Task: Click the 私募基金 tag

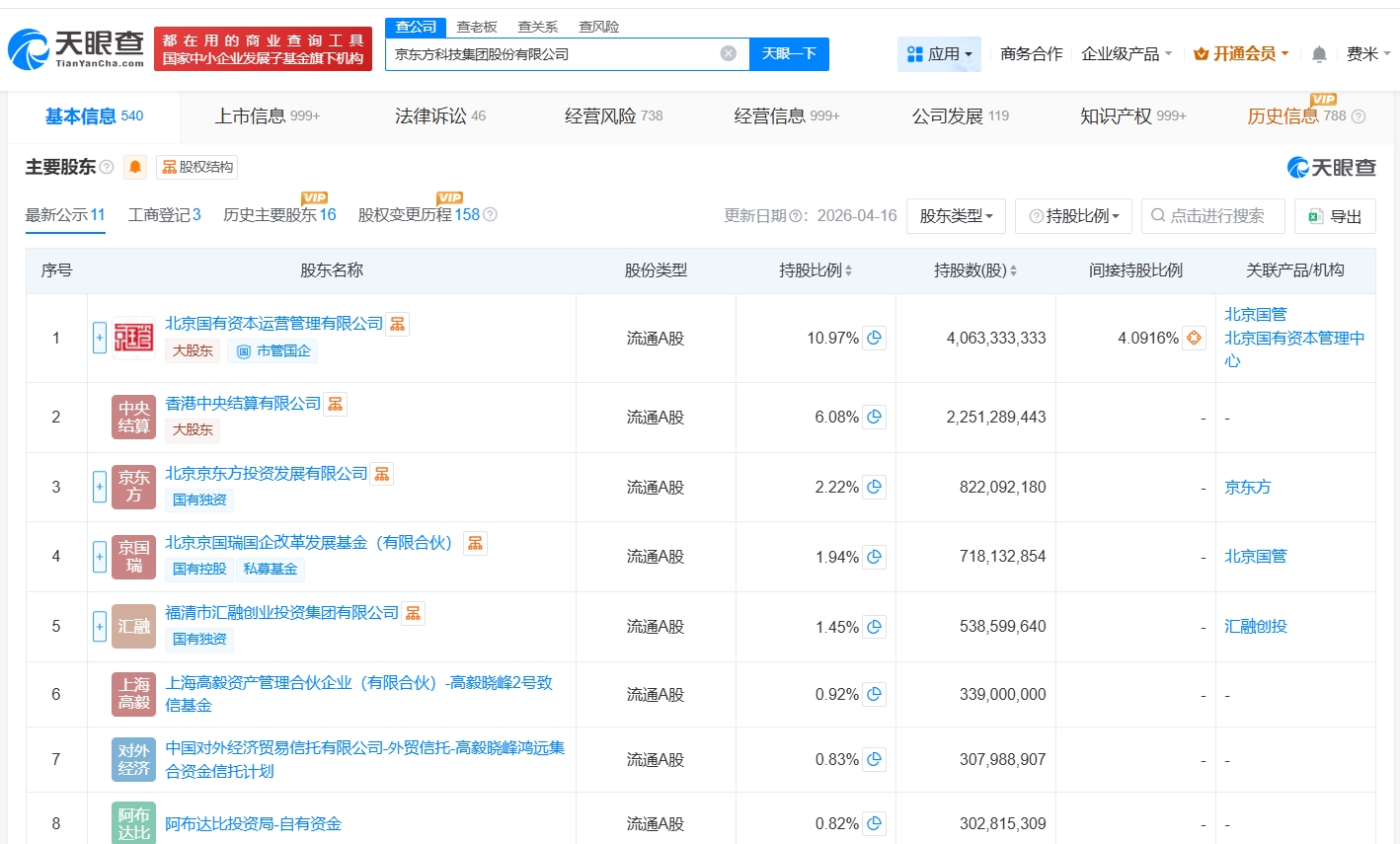Action: click(271, 569)
